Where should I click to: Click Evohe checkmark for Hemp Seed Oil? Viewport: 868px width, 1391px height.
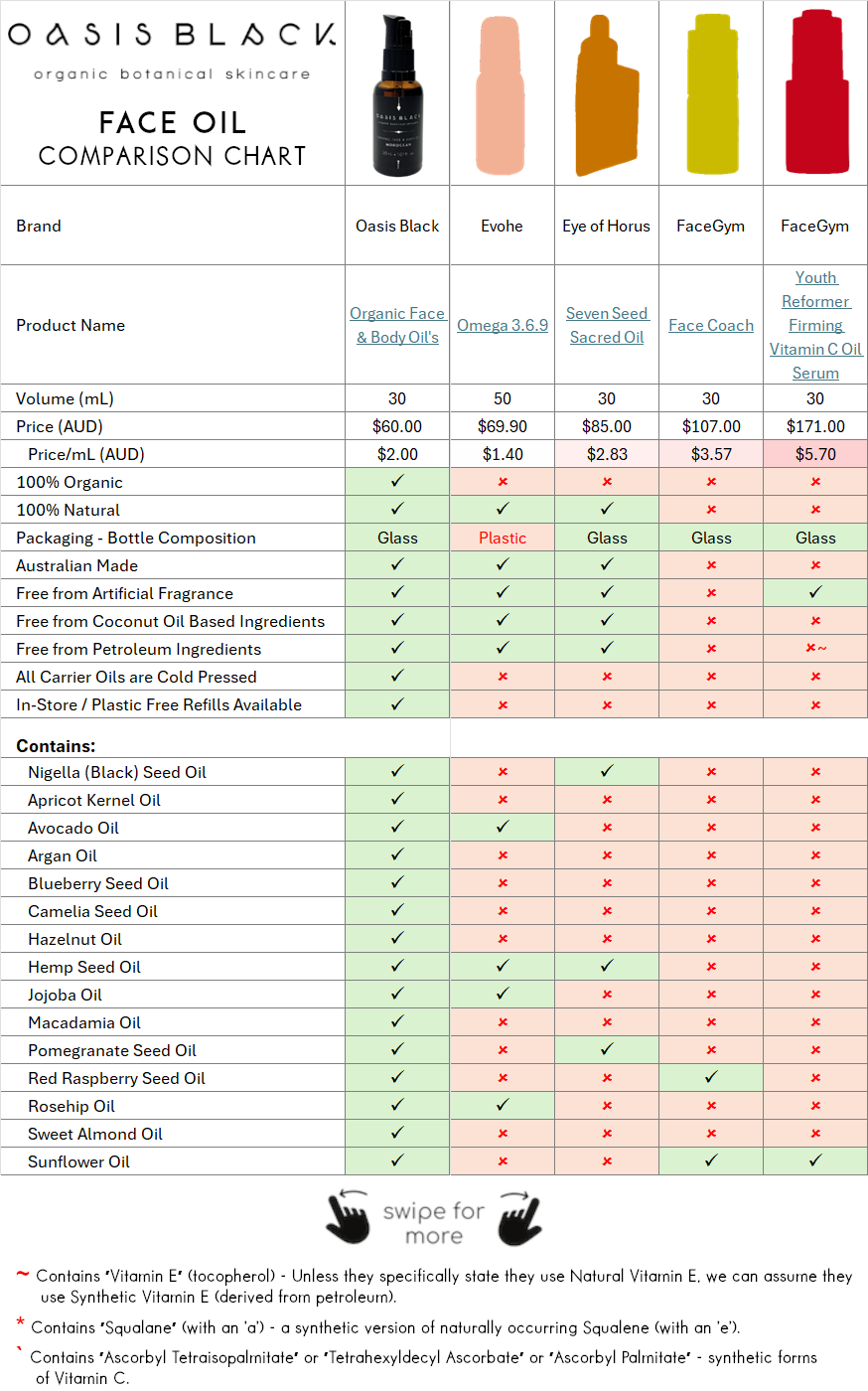pos(503,966)
